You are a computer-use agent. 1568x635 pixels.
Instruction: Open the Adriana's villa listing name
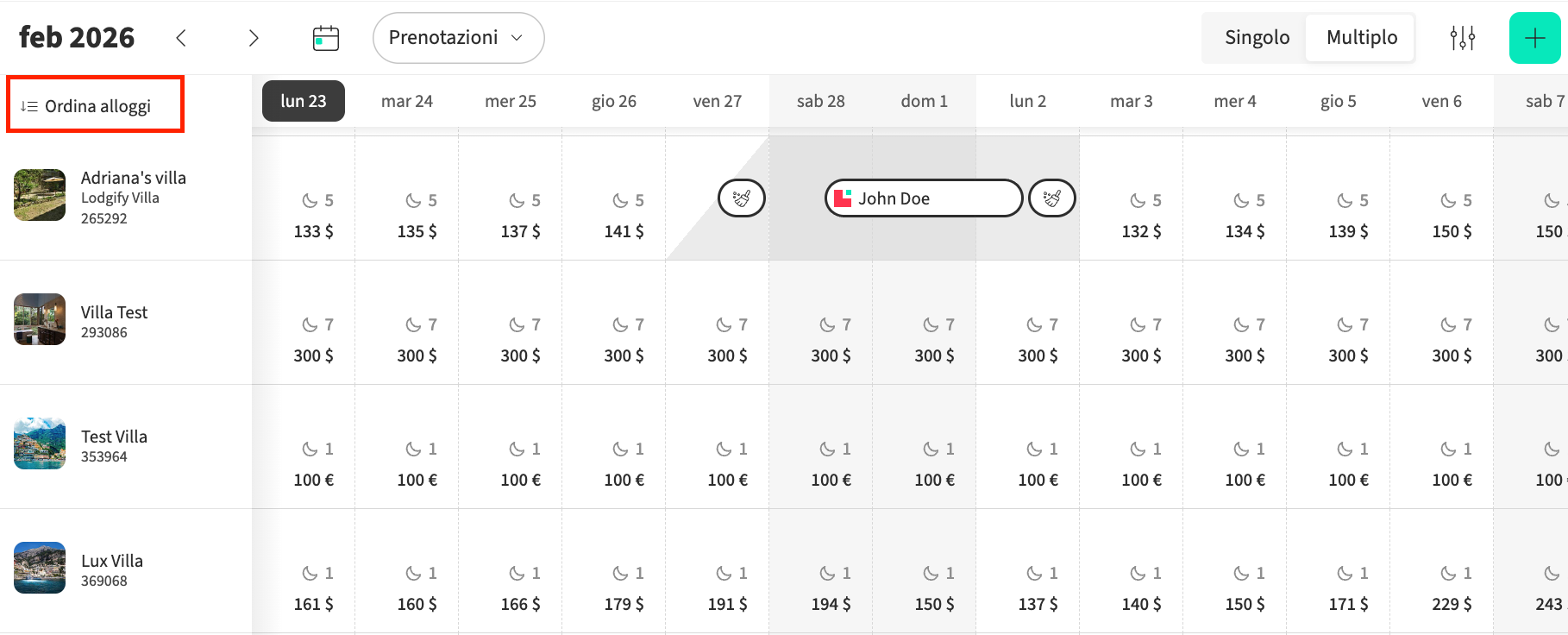[x=134, y=178]
